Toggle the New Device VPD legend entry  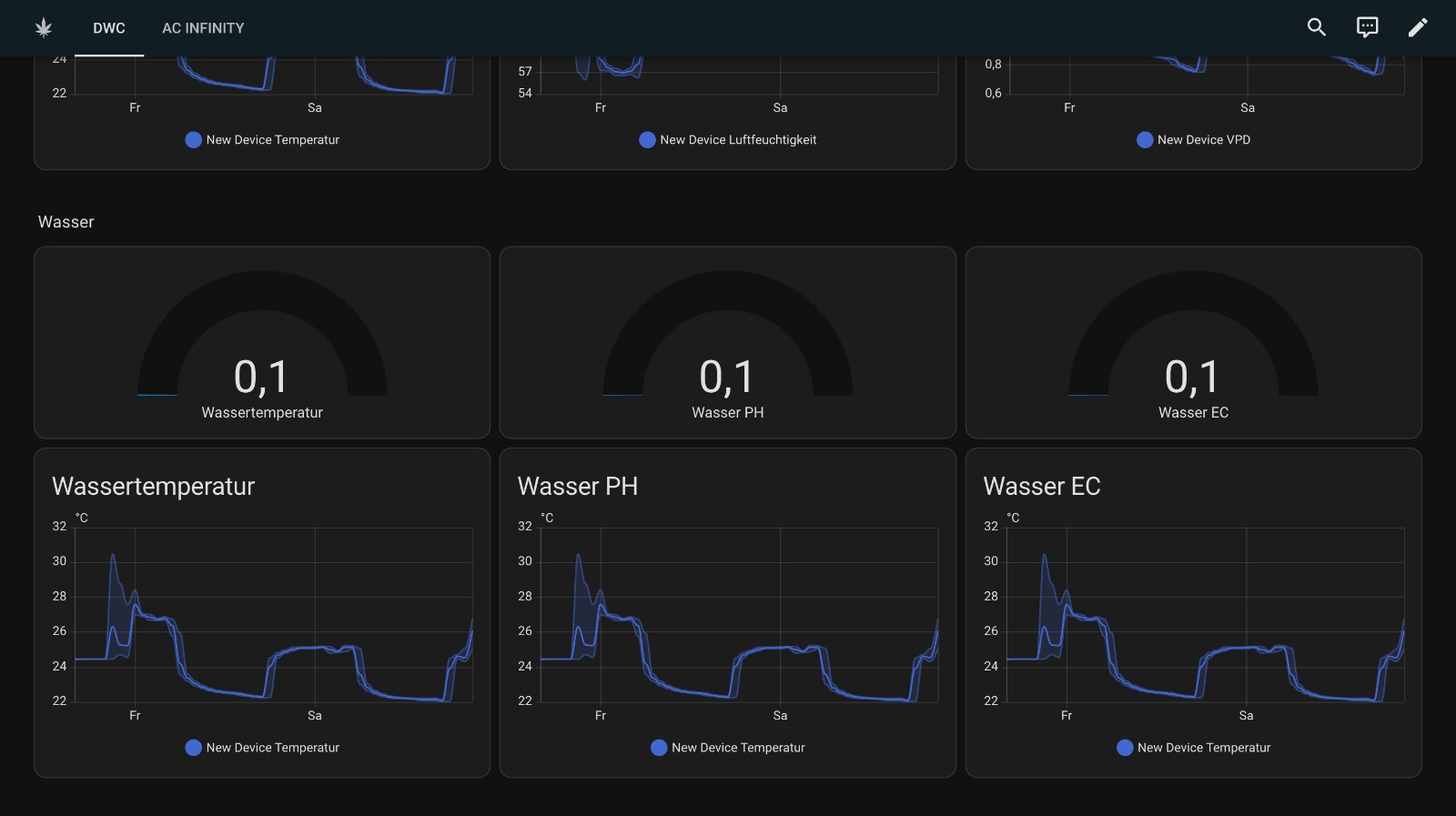point(1193,140)
